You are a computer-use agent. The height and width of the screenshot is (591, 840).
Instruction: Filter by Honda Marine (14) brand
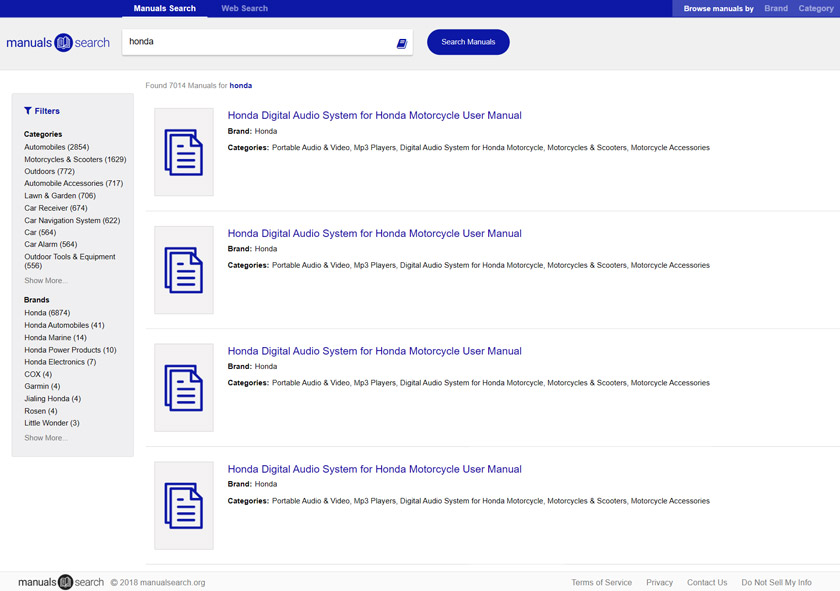tap(55, 338)
